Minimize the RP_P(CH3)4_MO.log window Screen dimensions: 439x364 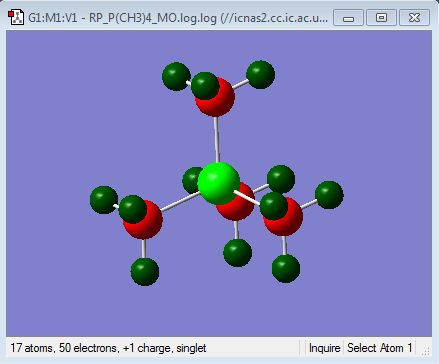click(348, 17)
